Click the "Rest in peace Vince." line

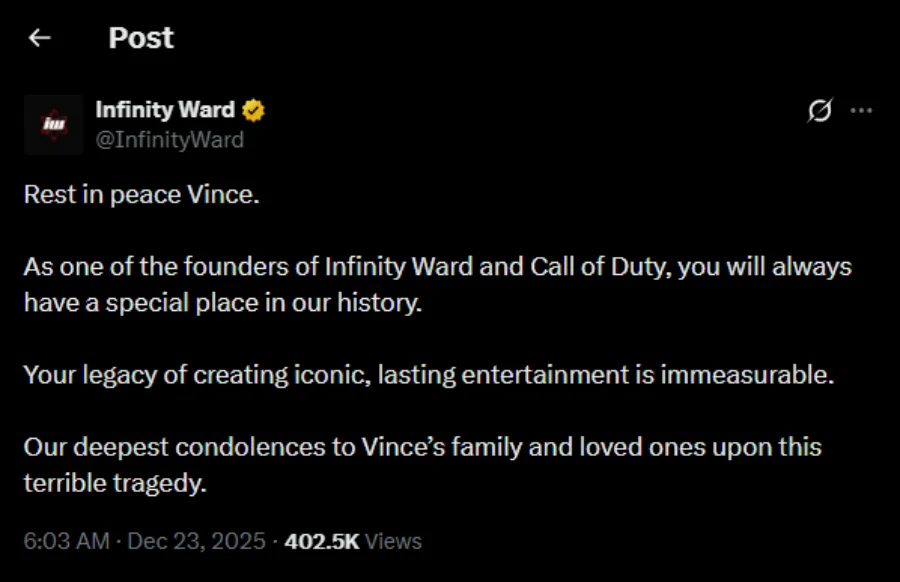click(141, 194)
